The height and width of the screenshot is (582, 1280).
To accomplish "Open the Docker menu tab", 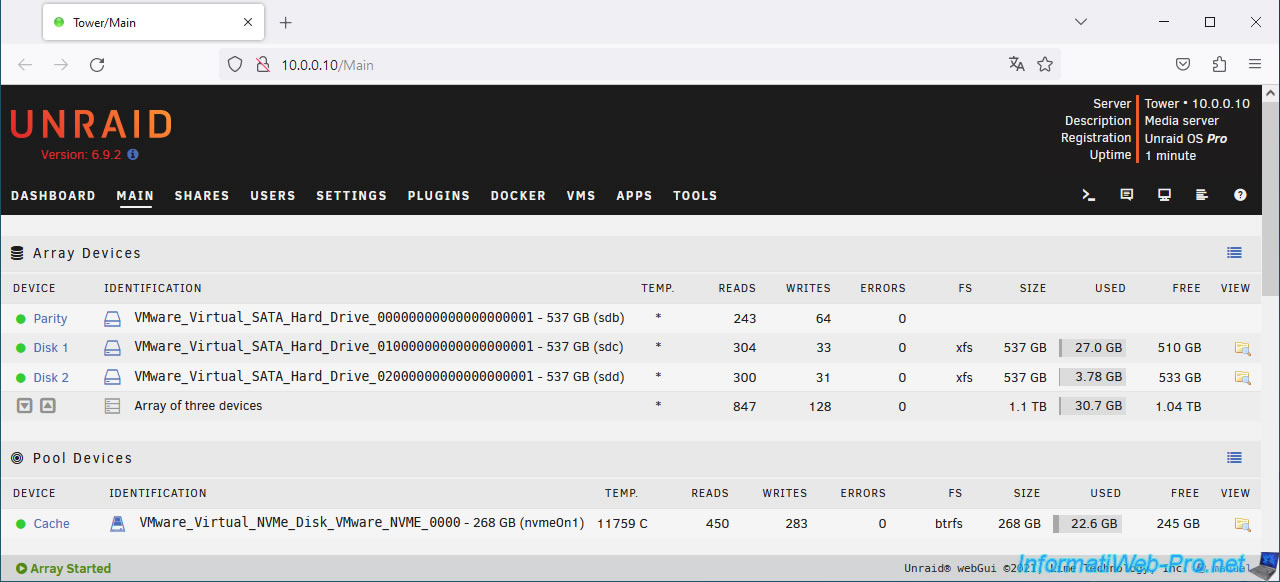I will [518, 196].
